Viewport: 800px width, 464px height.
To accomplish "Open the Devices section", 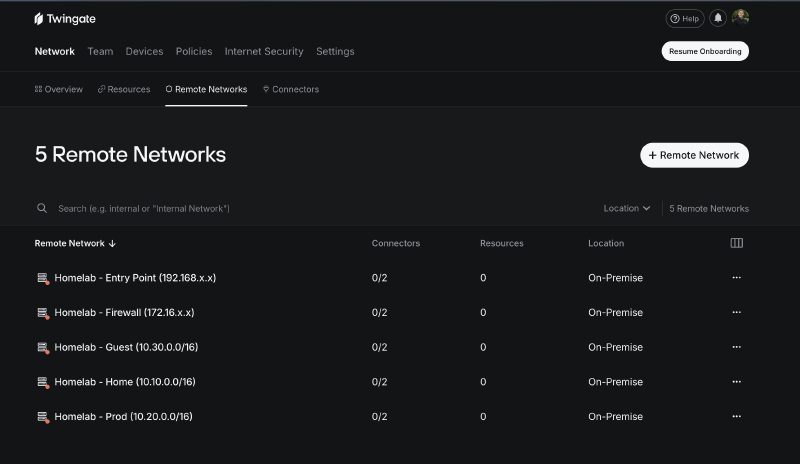I will (144, 51).
